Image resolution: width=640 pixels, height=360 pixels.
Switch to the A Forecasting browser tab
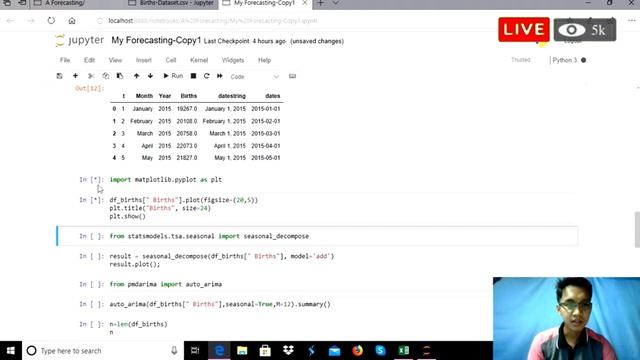[78, 3]
